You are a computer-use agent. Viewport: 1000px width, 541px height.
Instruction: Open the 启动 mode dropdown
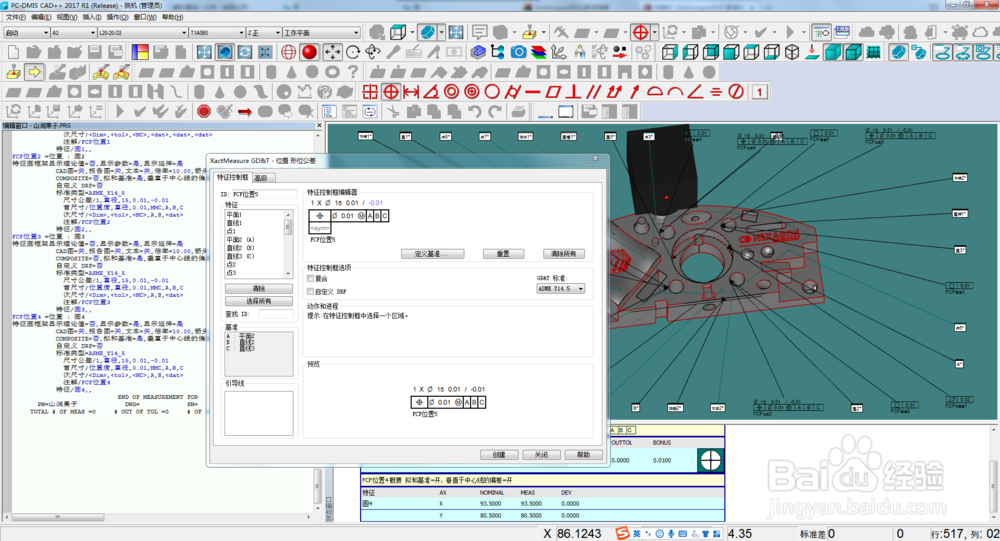pos(26,33)
